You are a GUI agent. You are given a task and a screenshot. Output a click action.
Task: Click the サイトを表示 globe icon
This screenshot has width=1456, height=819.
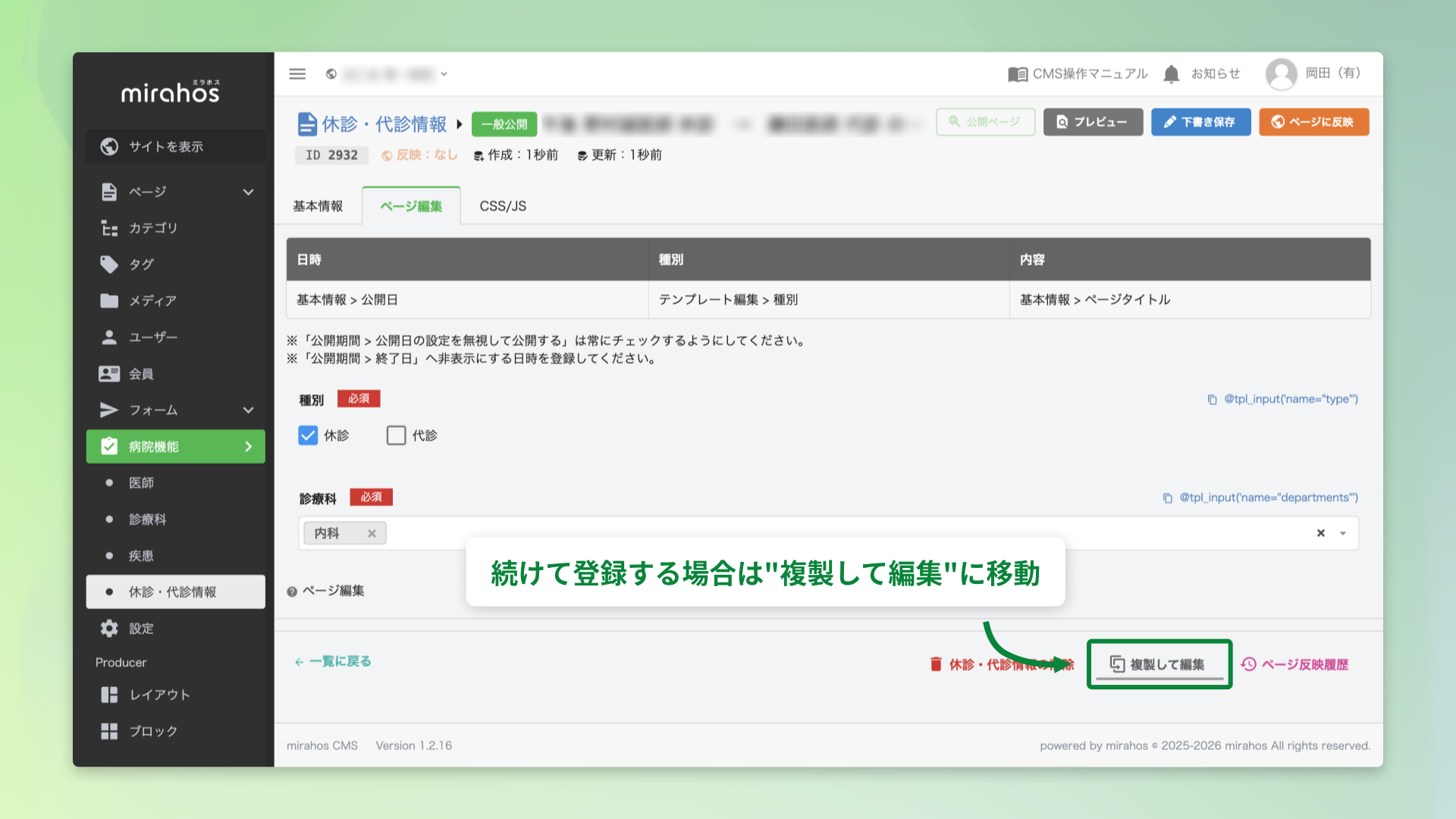click(109, 146)
